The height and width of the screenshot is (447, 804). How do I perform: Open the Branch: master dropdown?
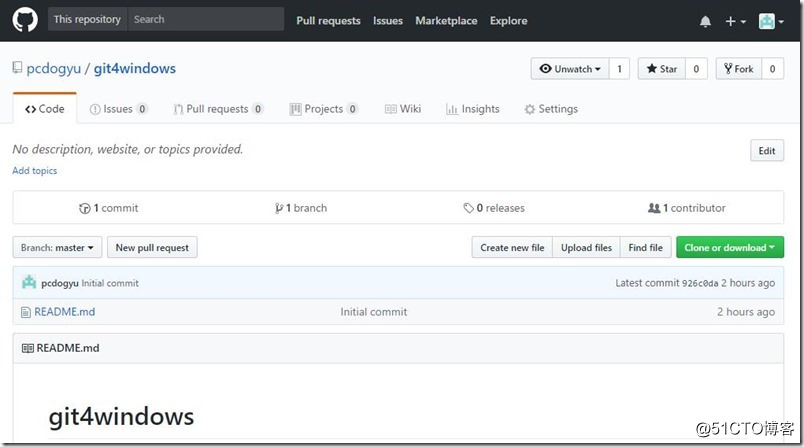pos(57,247)
